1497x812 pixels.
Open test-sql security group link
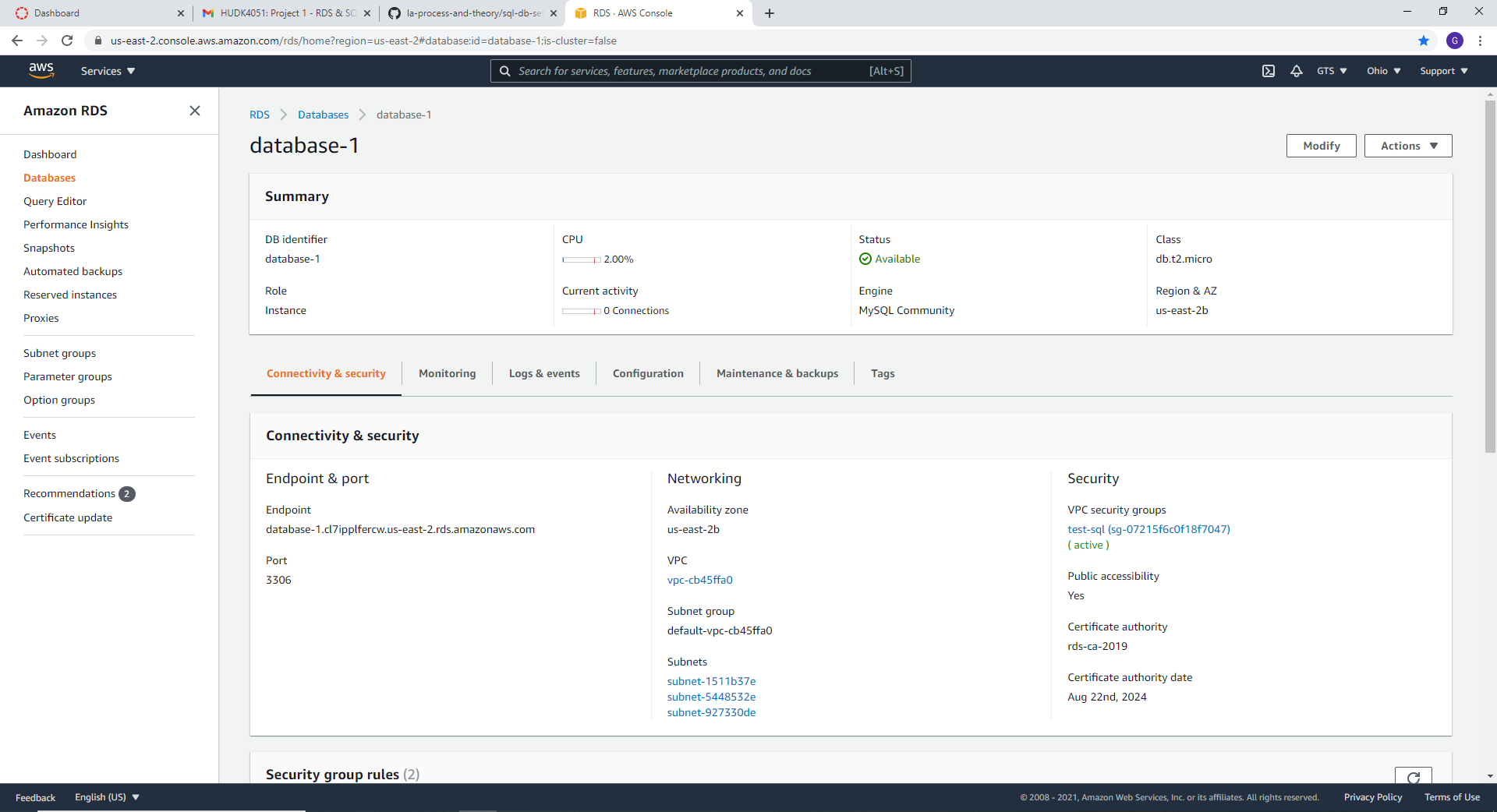[x=1148, y=529]
